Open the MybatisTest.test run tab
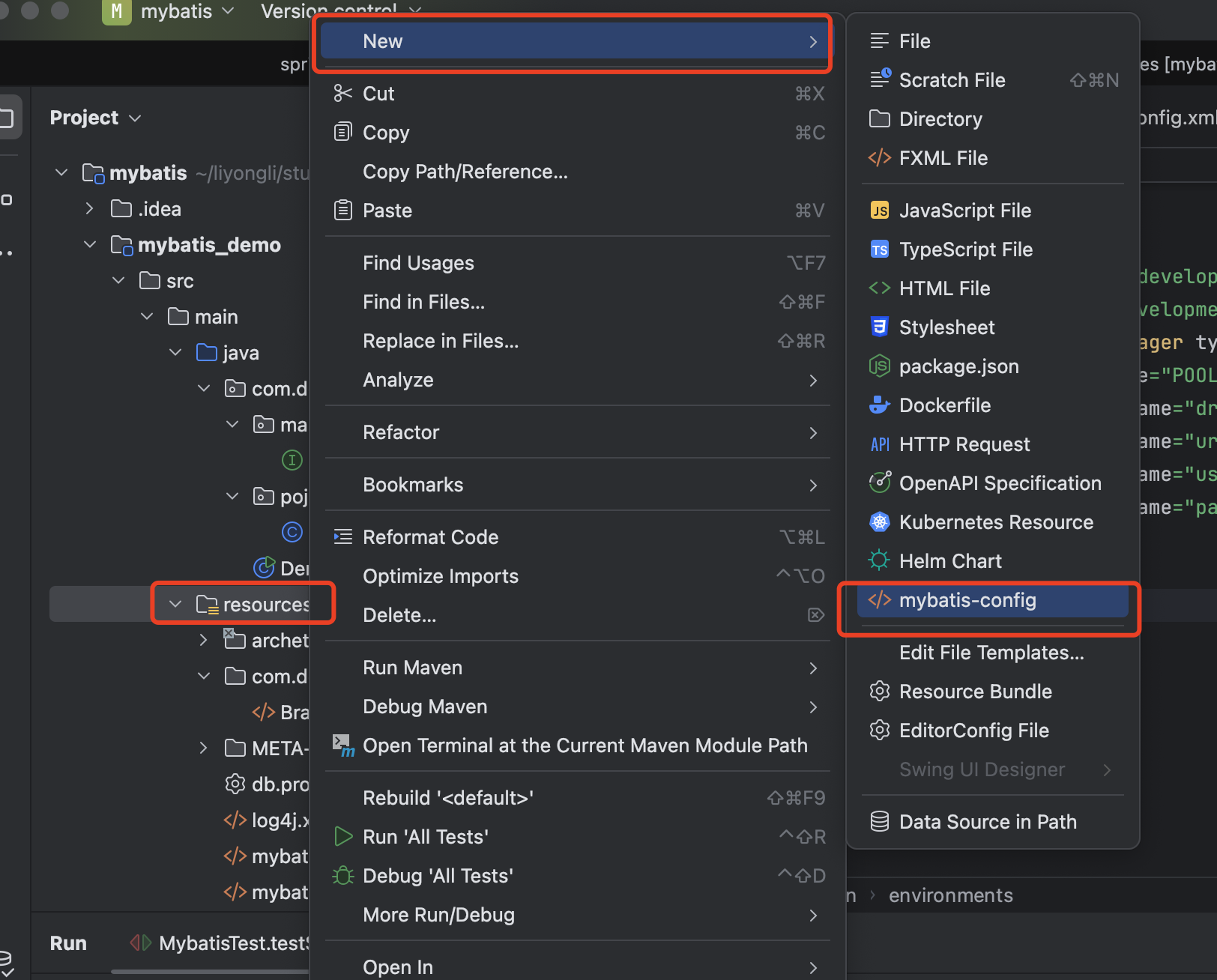The height and width of the screenshot is (980, 1217). tap(220, 943)
